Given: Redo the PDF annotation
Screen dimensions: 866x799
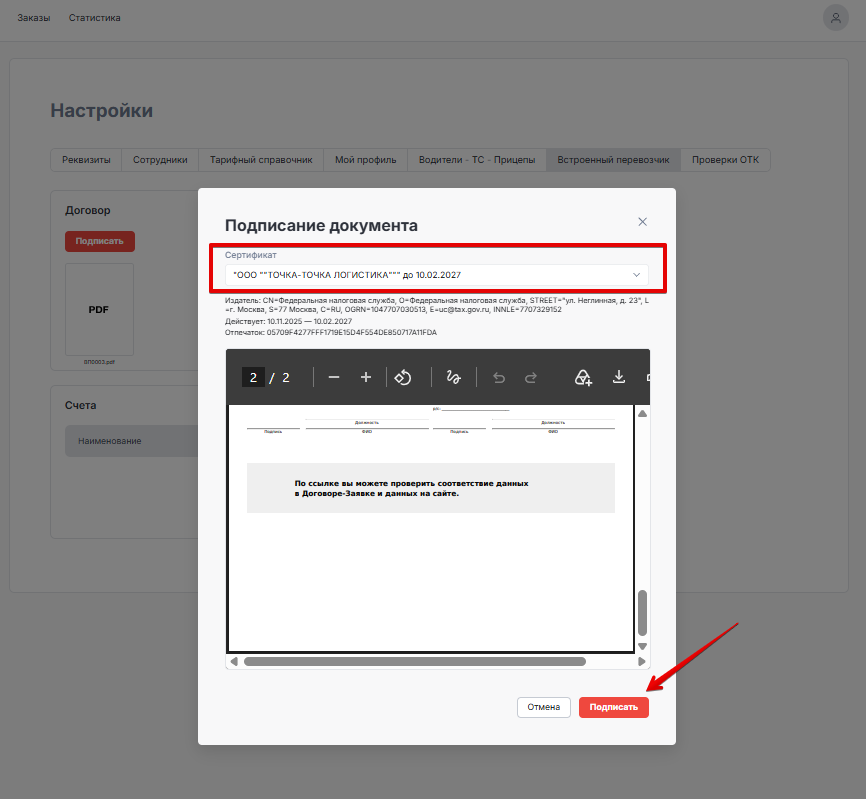Looking at the screenshot, I should [531, 378].
